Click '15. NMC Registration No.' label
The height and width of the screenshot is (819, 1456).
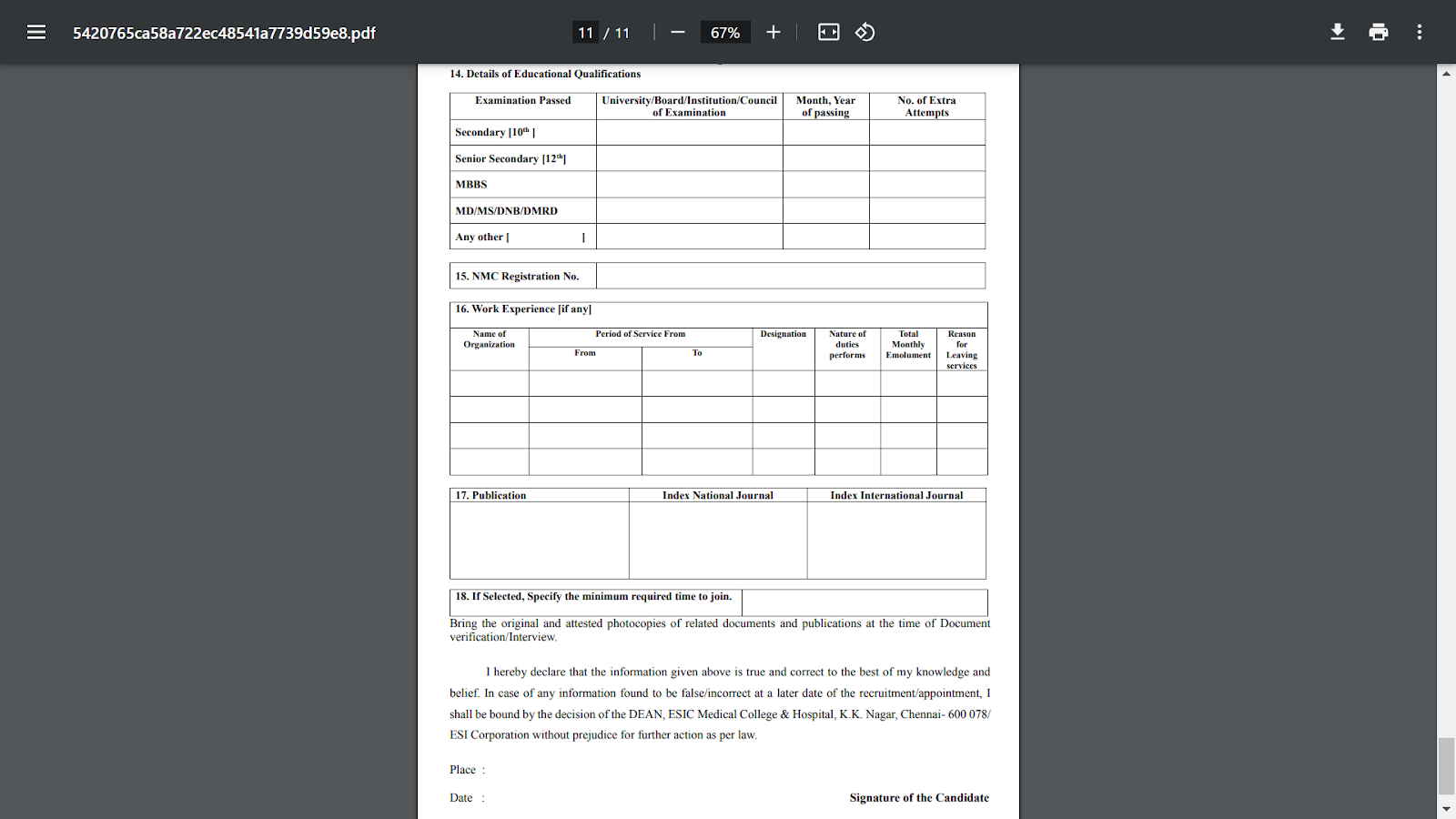pyautogui.click(x=517, y=276)
